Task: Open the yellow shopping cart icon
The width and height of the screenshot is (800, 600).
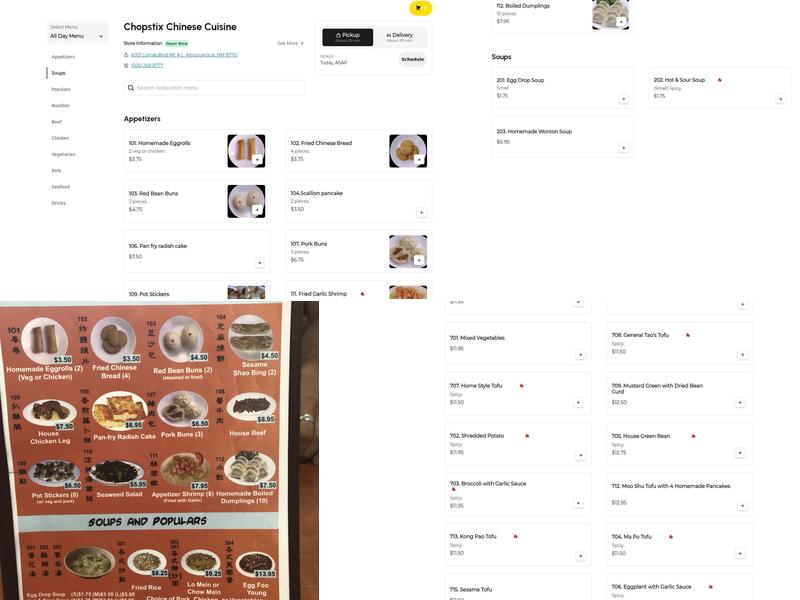Action: click(420, 8)
